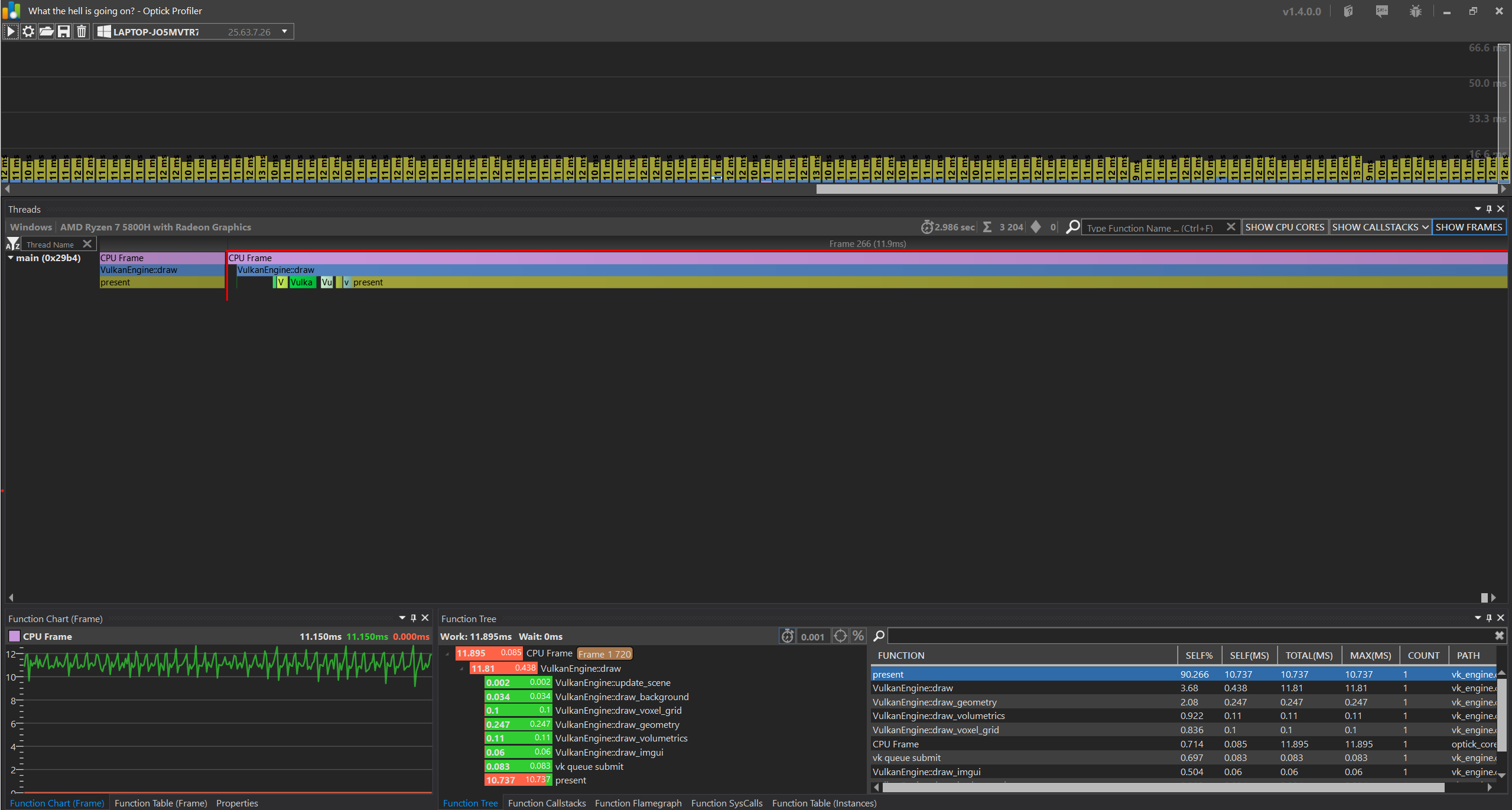
Task: Toggle SHOW CPU CORES
Action: pos(1285,227)
